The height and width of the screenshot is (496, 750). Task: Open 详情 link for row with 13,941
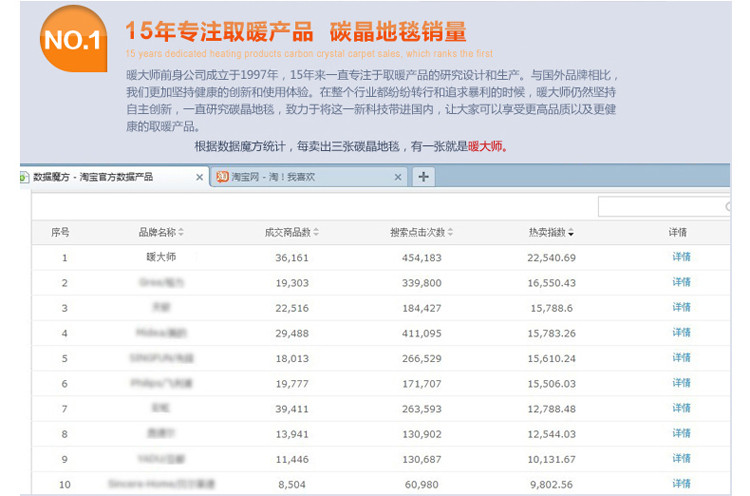coord(681,433)
